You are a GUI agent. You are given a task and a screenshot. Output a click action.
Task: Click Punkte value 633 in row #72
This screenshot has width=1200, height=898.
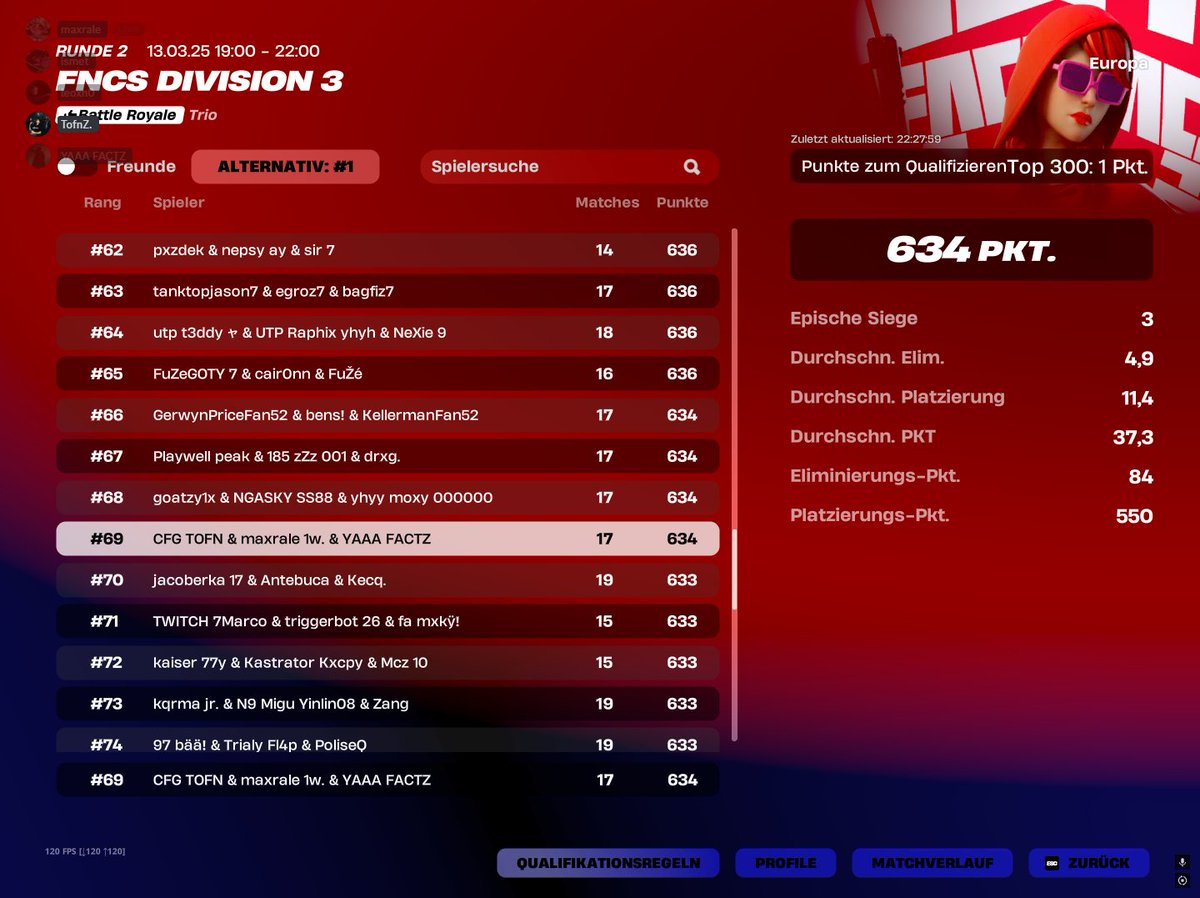coord(682,663)
